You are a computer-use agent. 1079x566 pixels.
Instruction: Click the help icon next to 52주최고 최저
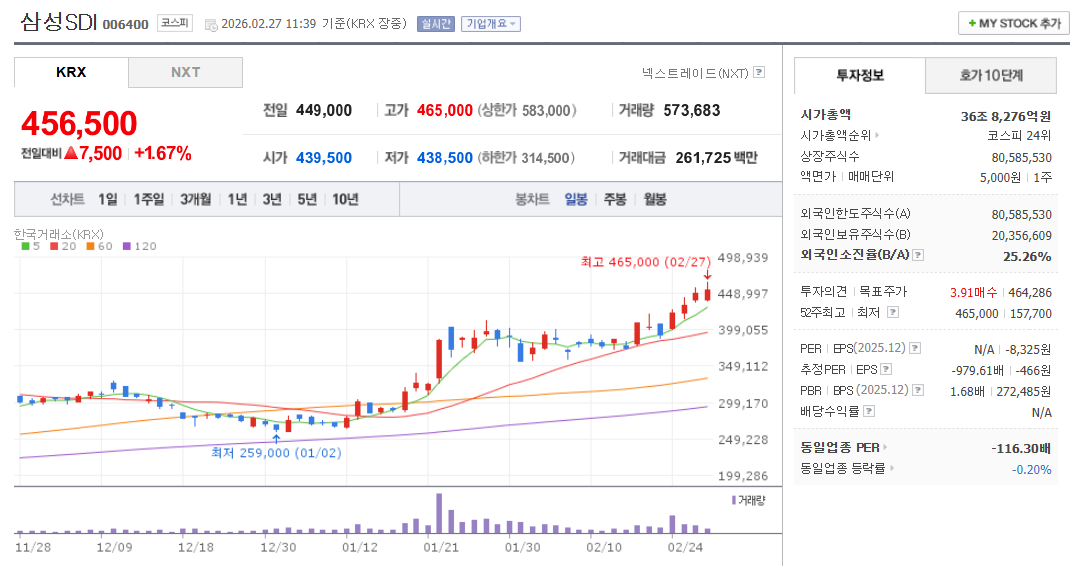pyautogui.click(x=893, y=312)
